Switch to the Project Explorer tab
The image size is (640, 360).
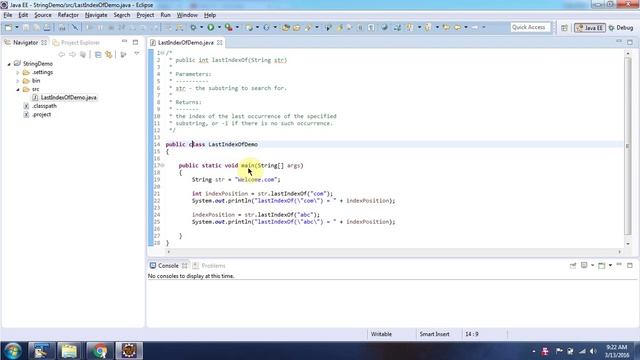[76, 42]
